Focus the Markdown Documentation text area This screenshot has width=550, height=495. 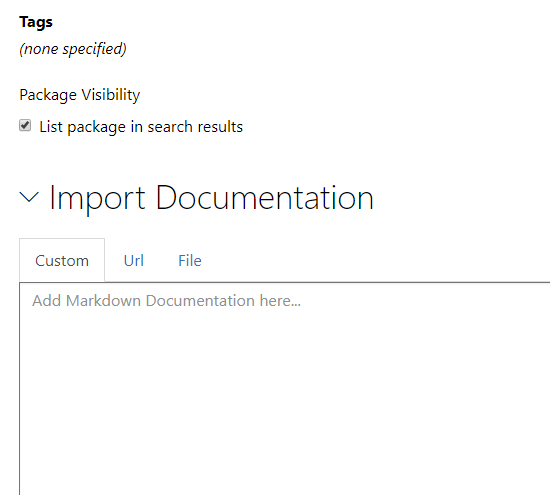pyautogui.click(x=284, y=389)
